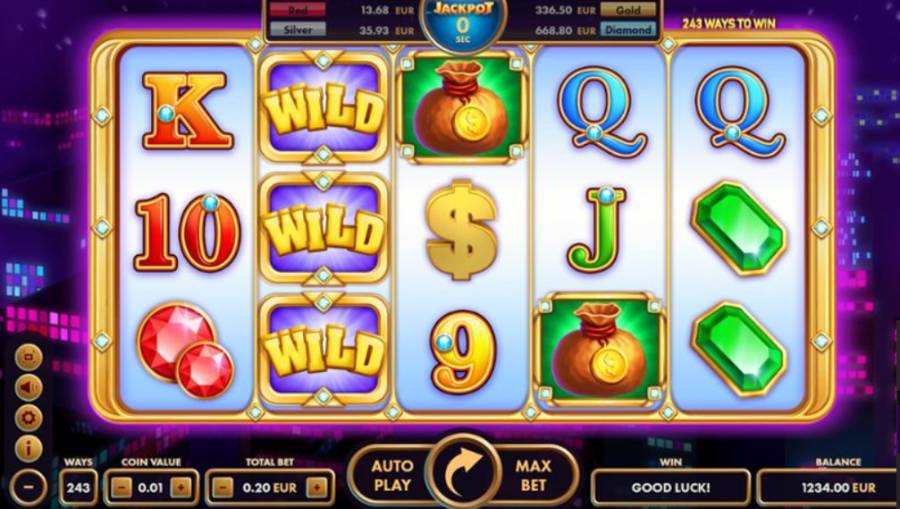Click the 243 ways value box
Screen dimensions: 900x509
pos(78,488)
